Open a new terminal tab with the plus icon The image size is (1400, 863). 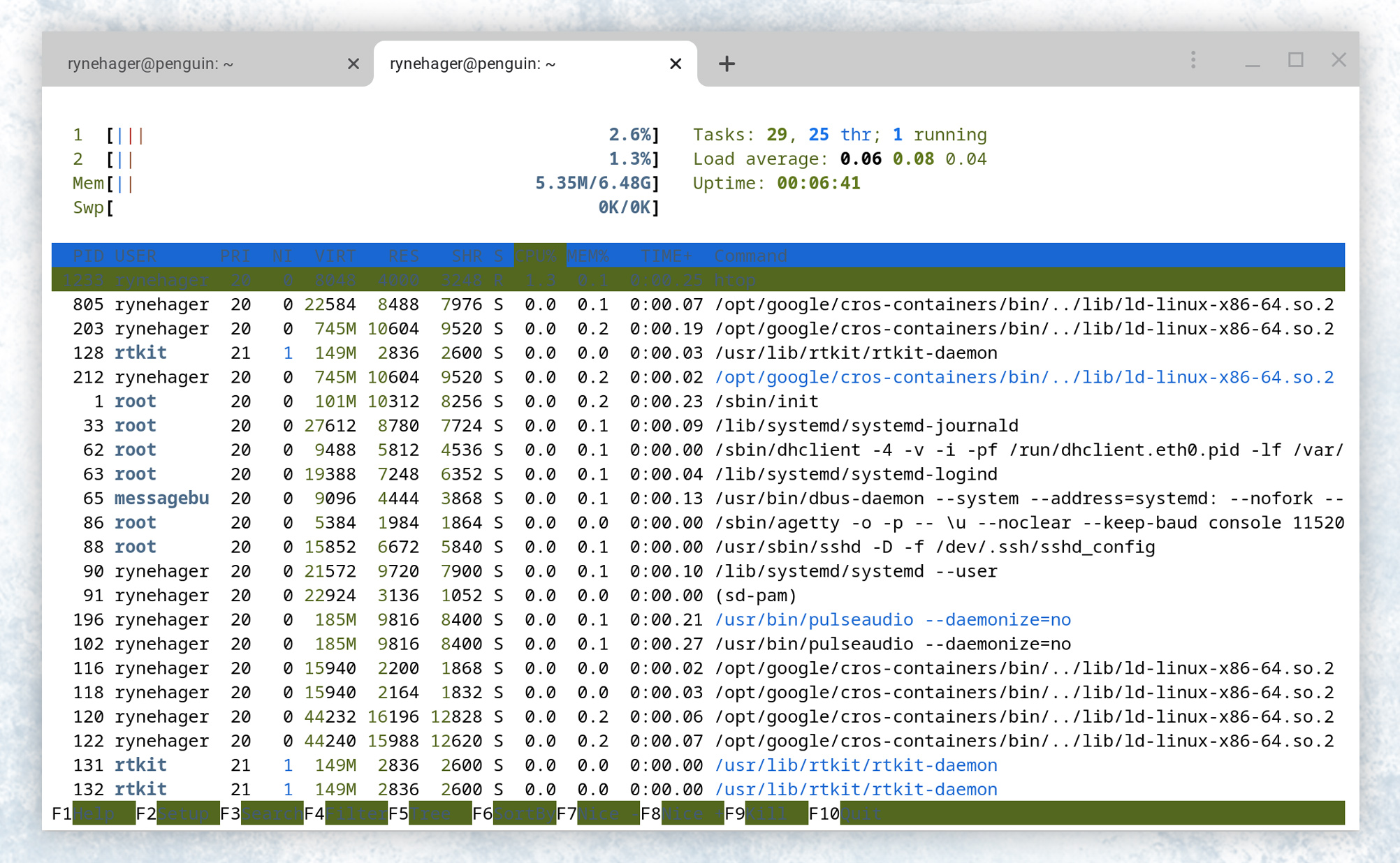pyautogui.click(x=727, y=64)
